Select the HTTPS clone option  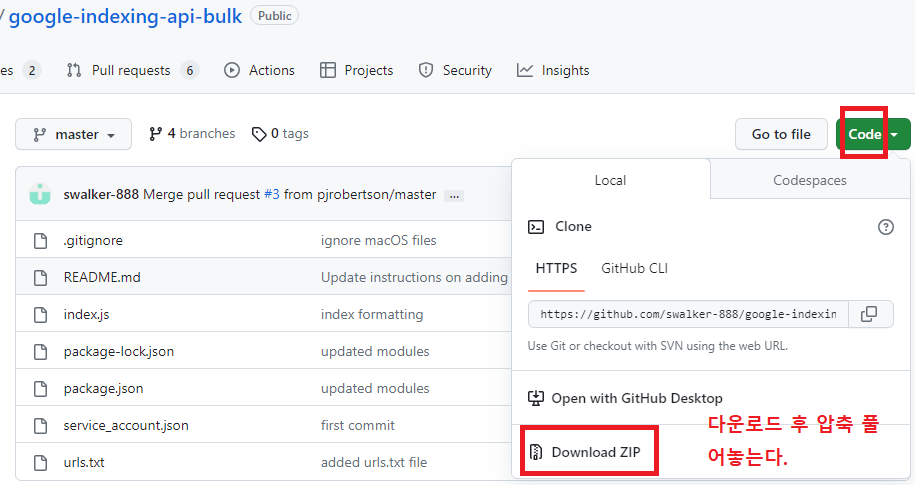tap(556, 268)
